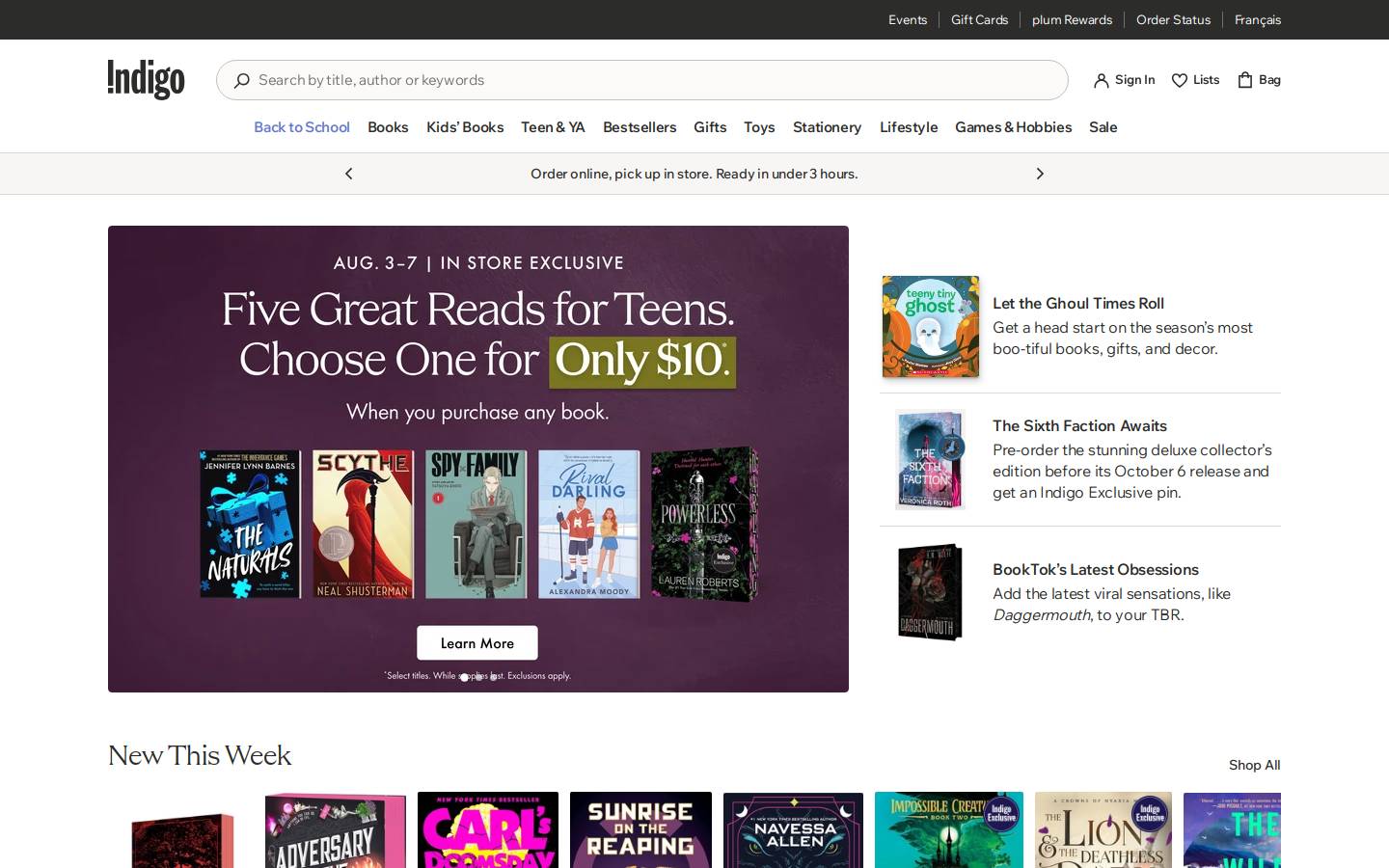Click the Learn More banner button
Image resolution: width=1389 pixels, height=868 pixels.
[477, 643]
